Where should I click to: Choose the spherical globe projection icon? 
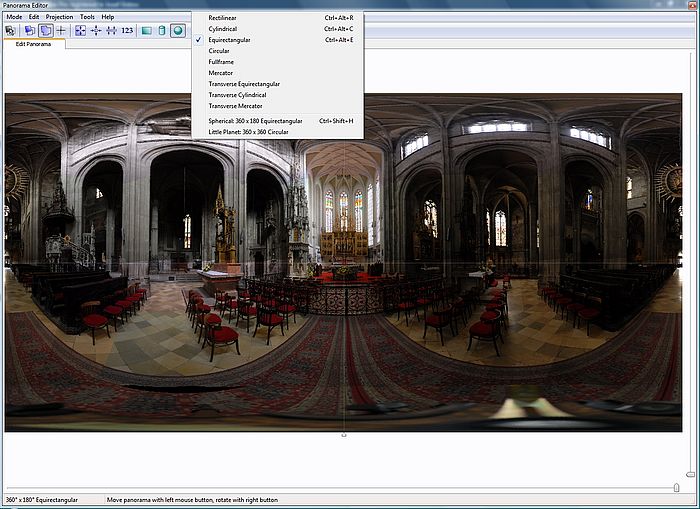(x=178, y=31)
